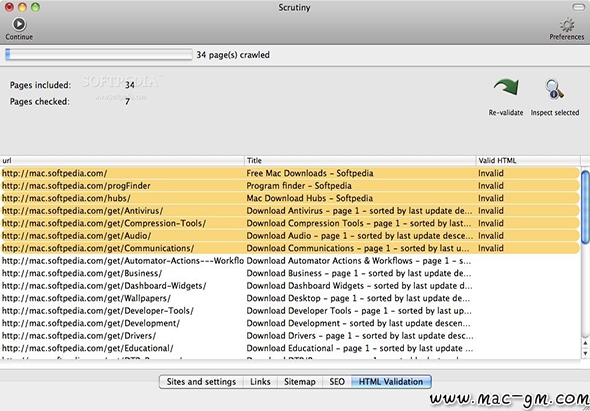Select the /get/Development/ url row

290,323
